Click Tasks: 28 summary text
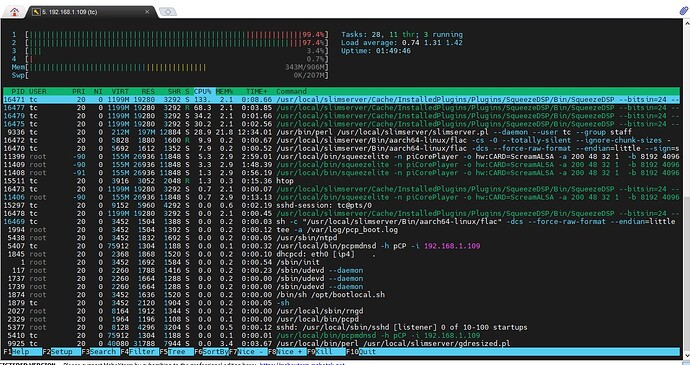The width and height of the screenshot is (690, 365). [x=402, y=34]
